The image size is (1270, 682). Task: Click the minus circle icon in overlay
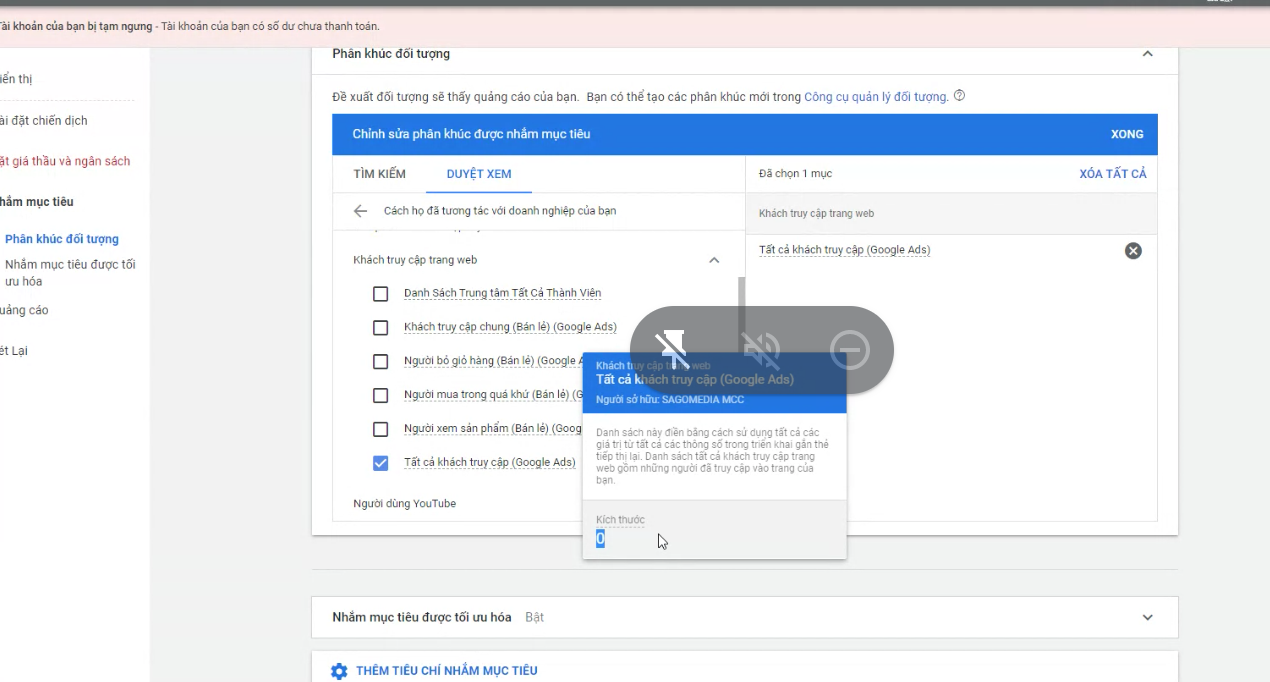coord(850,349)
